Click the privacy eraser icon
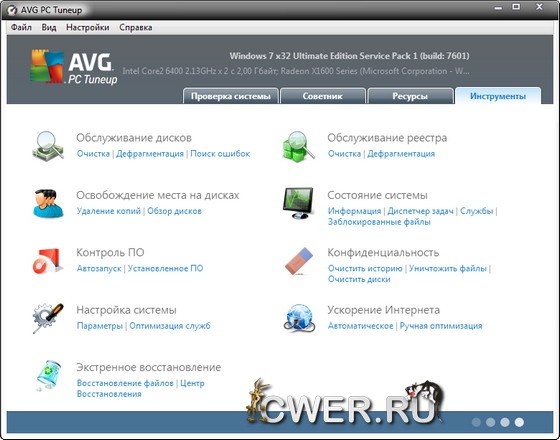560x440 pixels. 299,261
